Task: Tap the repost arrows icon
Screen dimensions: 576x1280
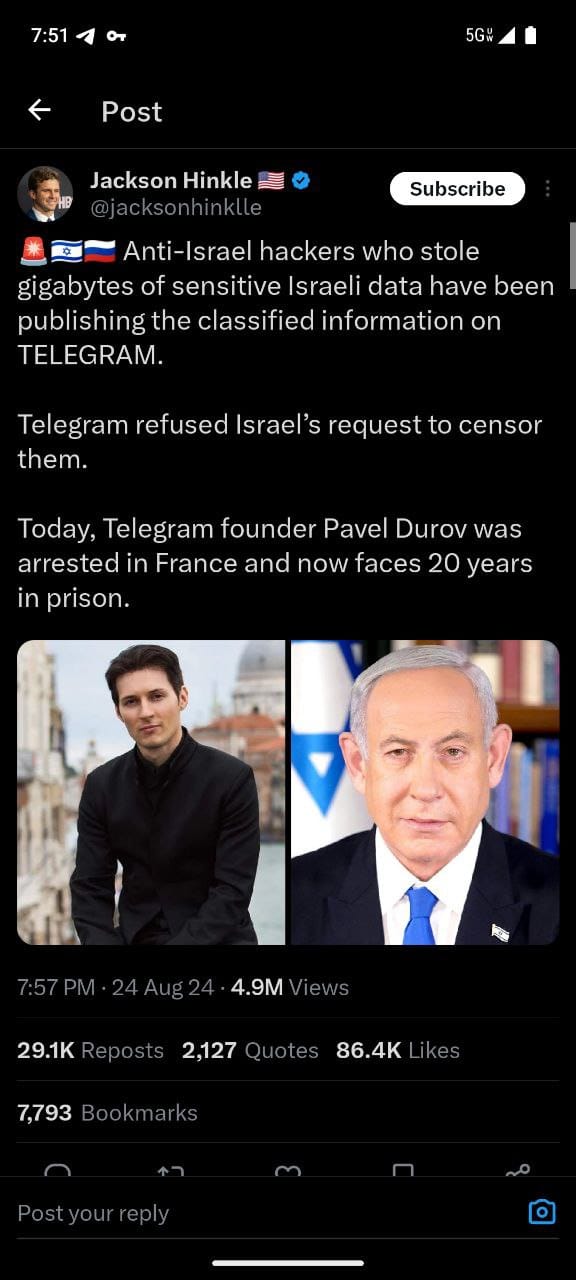Action: pos(171,1170)
